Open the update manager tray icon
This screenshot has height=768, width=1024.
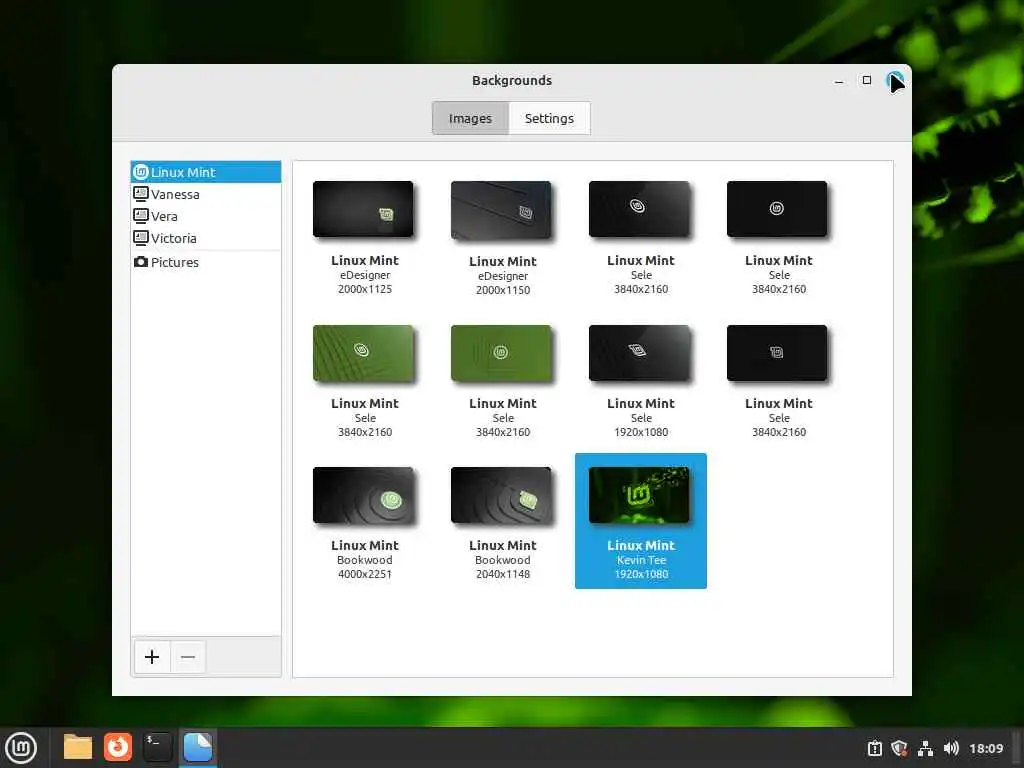pyautogui.click(x=874, y=748)
